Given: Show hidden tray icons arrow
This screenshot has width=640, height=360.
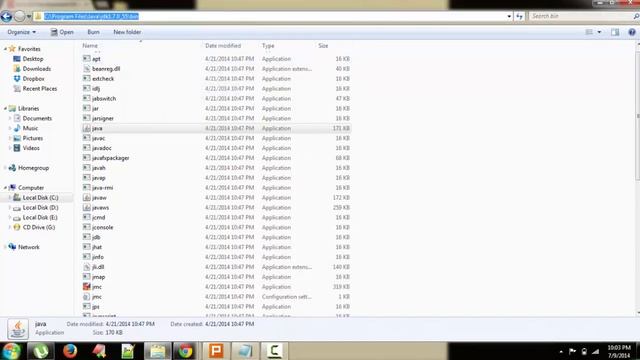Looking at the screenshot, I should point(561,351).
